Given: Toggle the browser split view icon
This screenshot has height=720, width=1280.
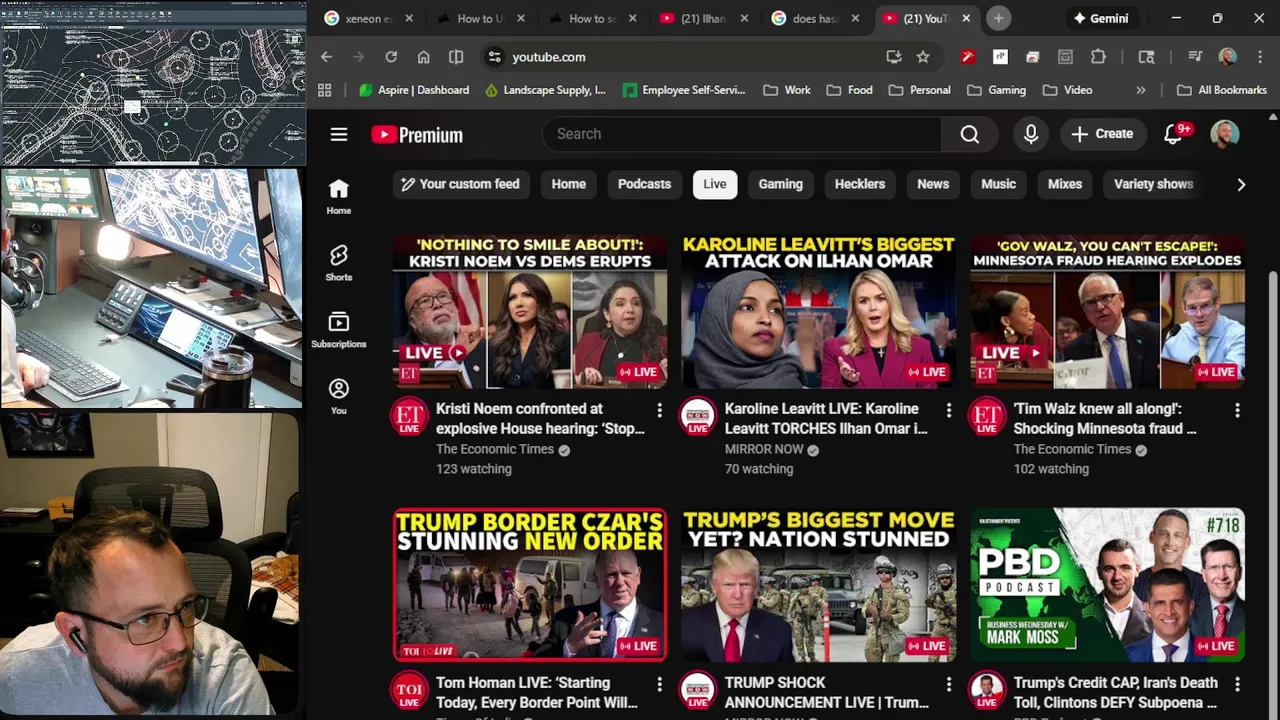Looking at the screenshot, I should (456, 57).
